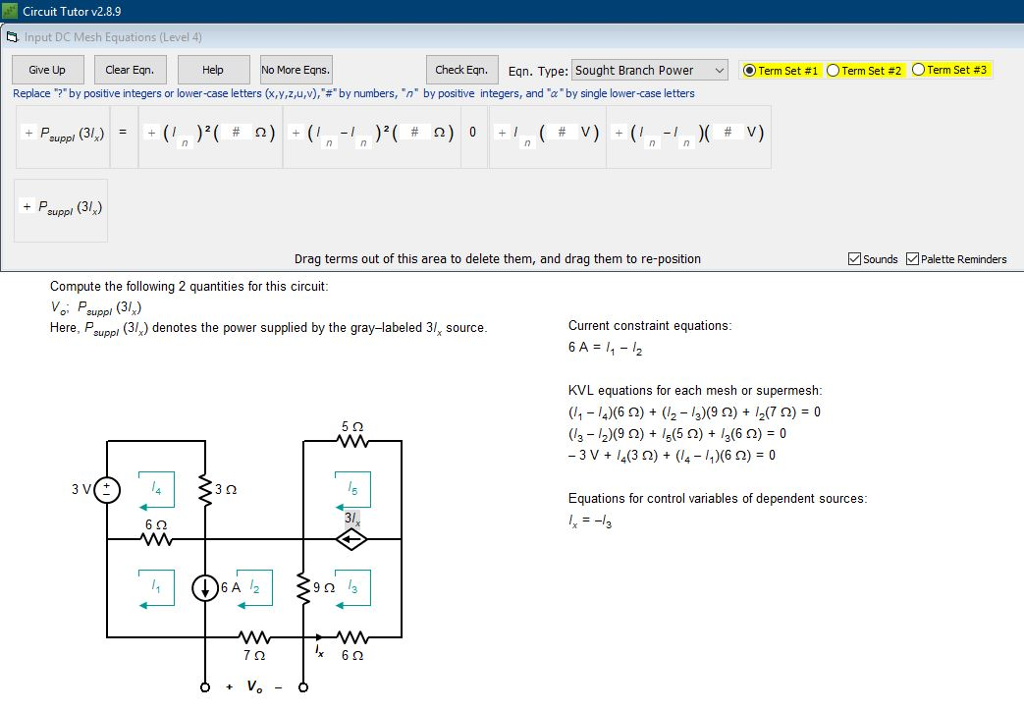Image resolution: width=1024 pixels, height=712 pixels.
Task: Select the mesh current I4 arrow box
Action: [157, 489]
